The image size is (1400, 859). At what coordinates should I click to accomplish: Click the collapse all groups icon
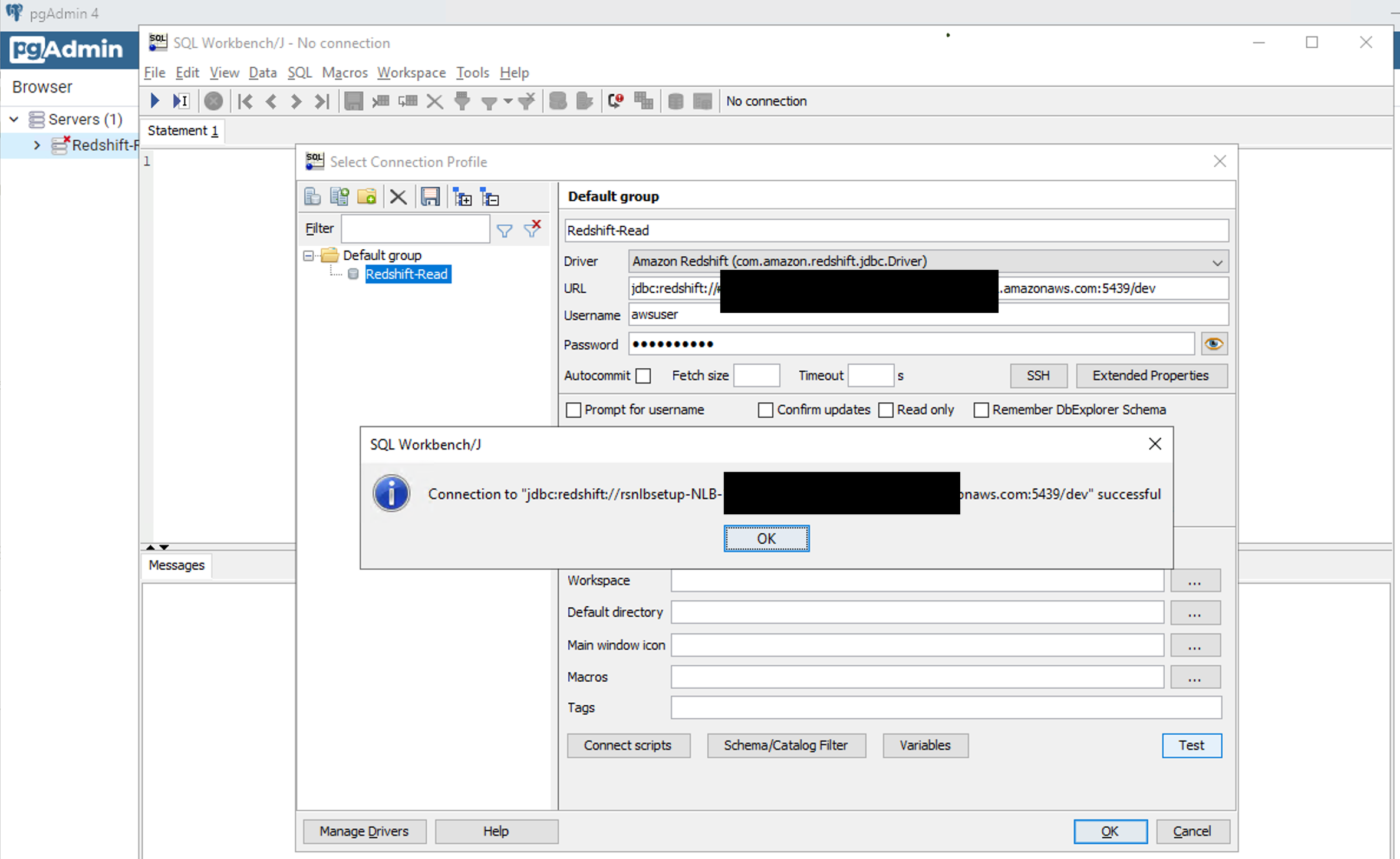click(489, 197)
